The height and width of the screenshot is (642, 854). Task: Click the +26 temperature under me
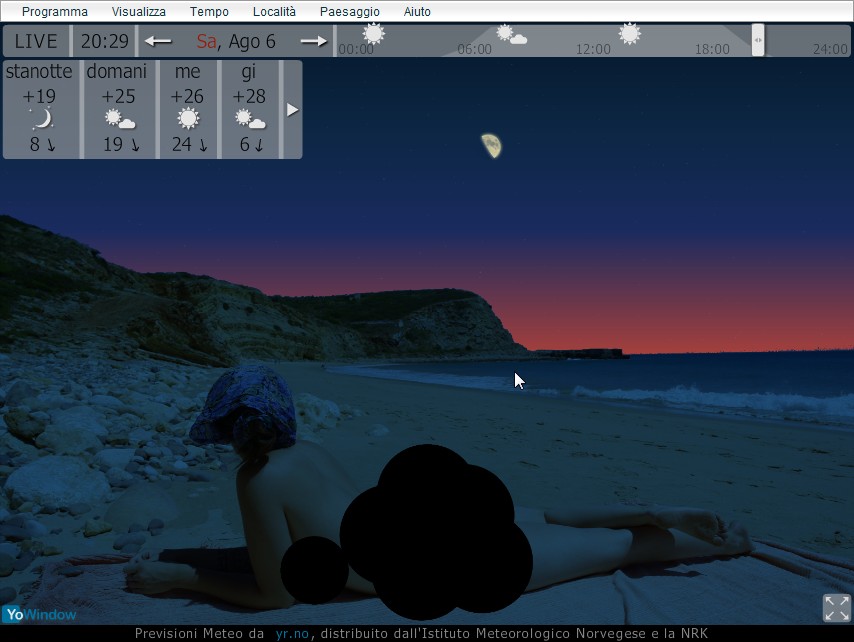point(187,96)
